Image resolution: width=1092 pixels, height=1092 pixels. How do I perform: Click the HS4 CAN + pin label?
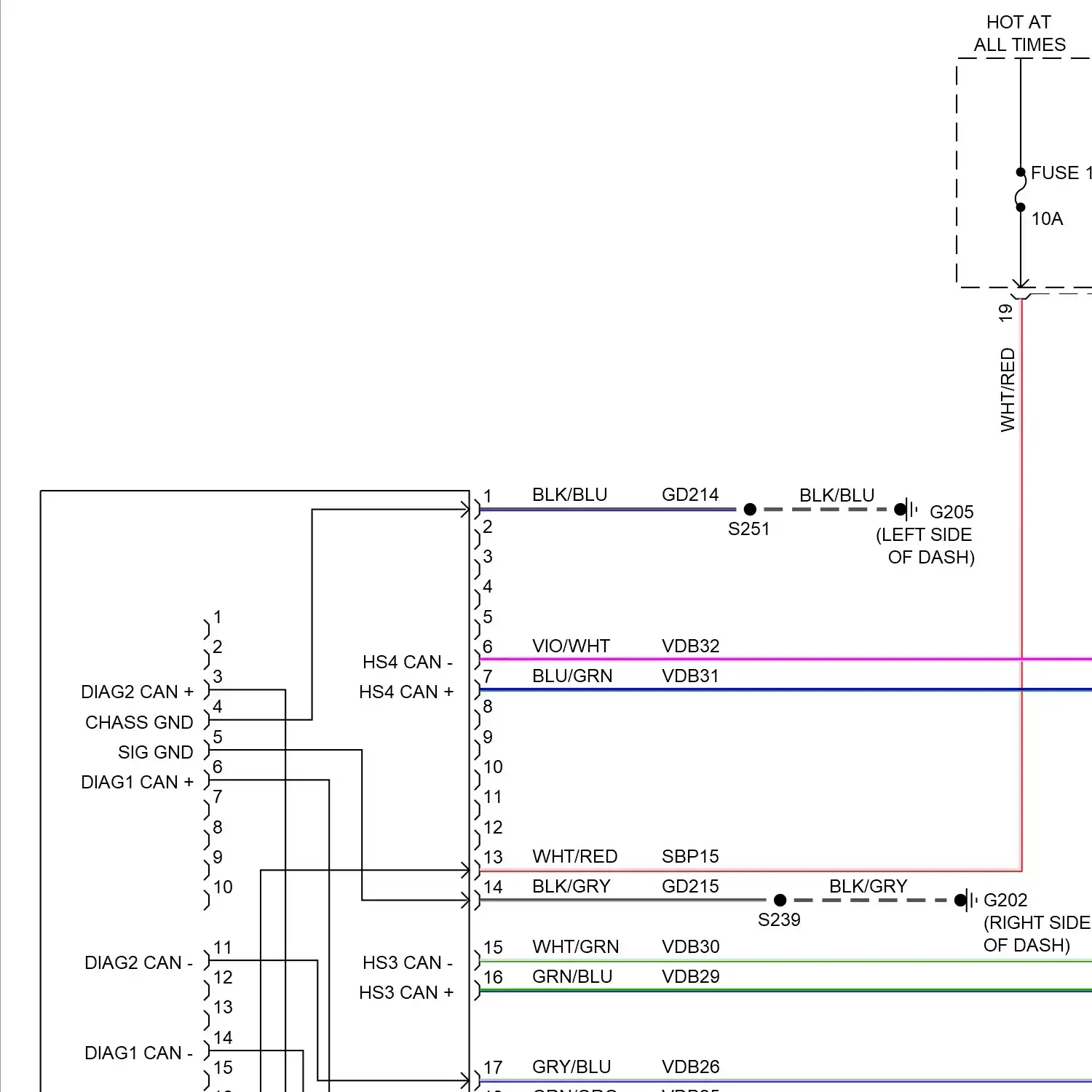[x=406, y=692]
